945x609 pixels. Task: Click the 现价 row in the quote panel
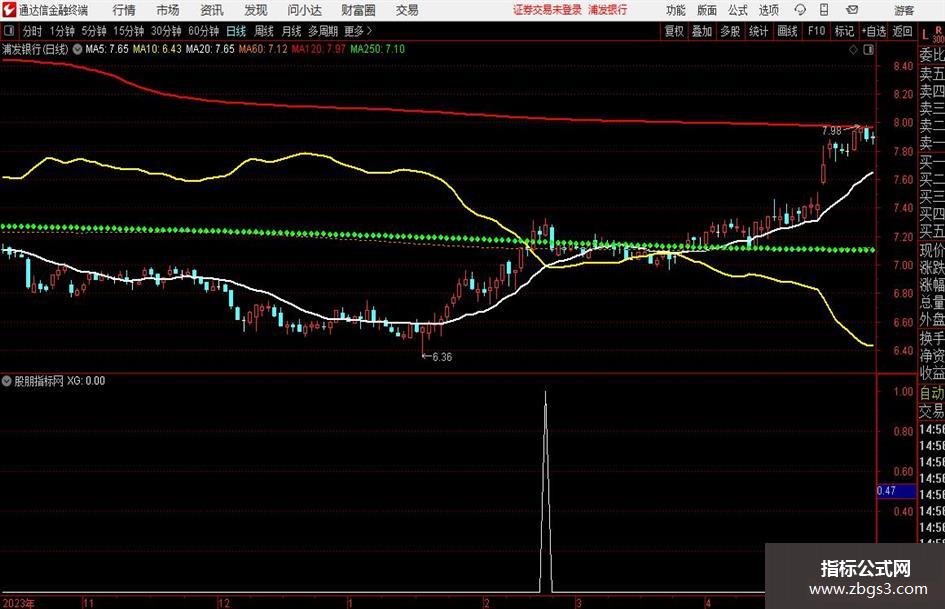(x=932, y=250)
